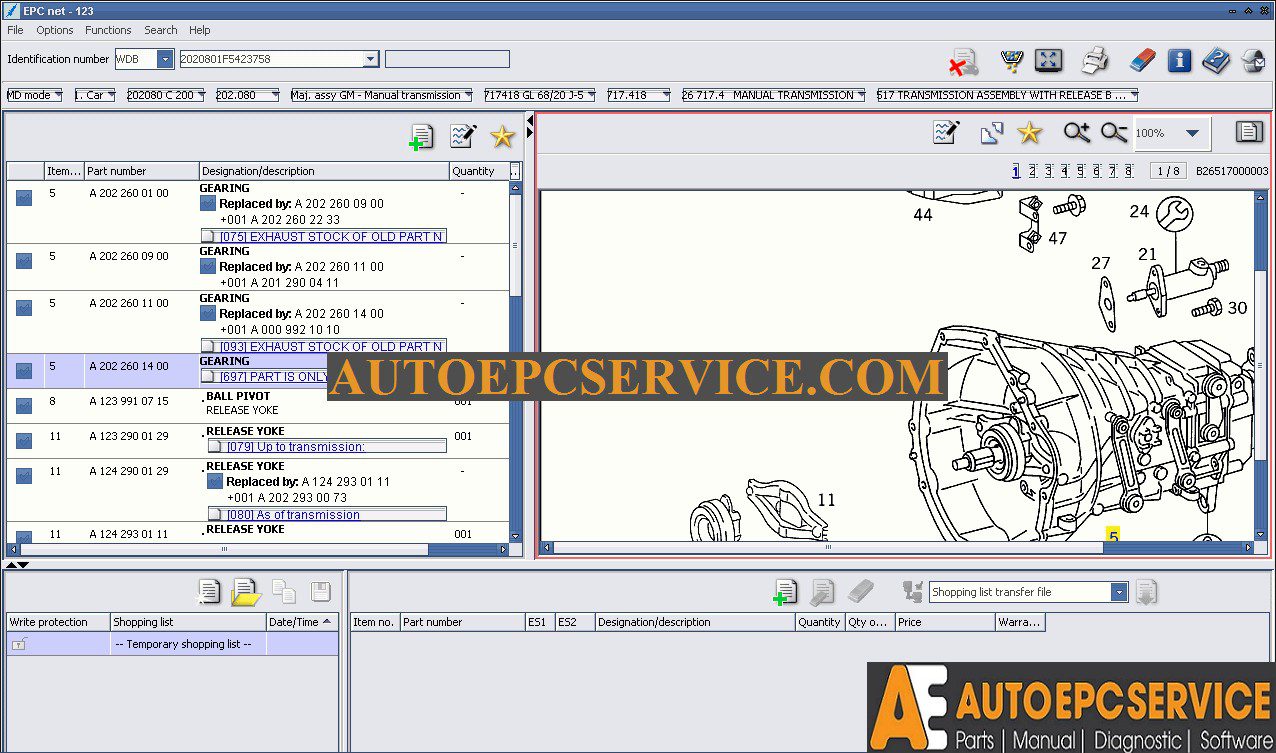Click blue row icon for part A 202 260 01 00

click(x=24, y=198)
